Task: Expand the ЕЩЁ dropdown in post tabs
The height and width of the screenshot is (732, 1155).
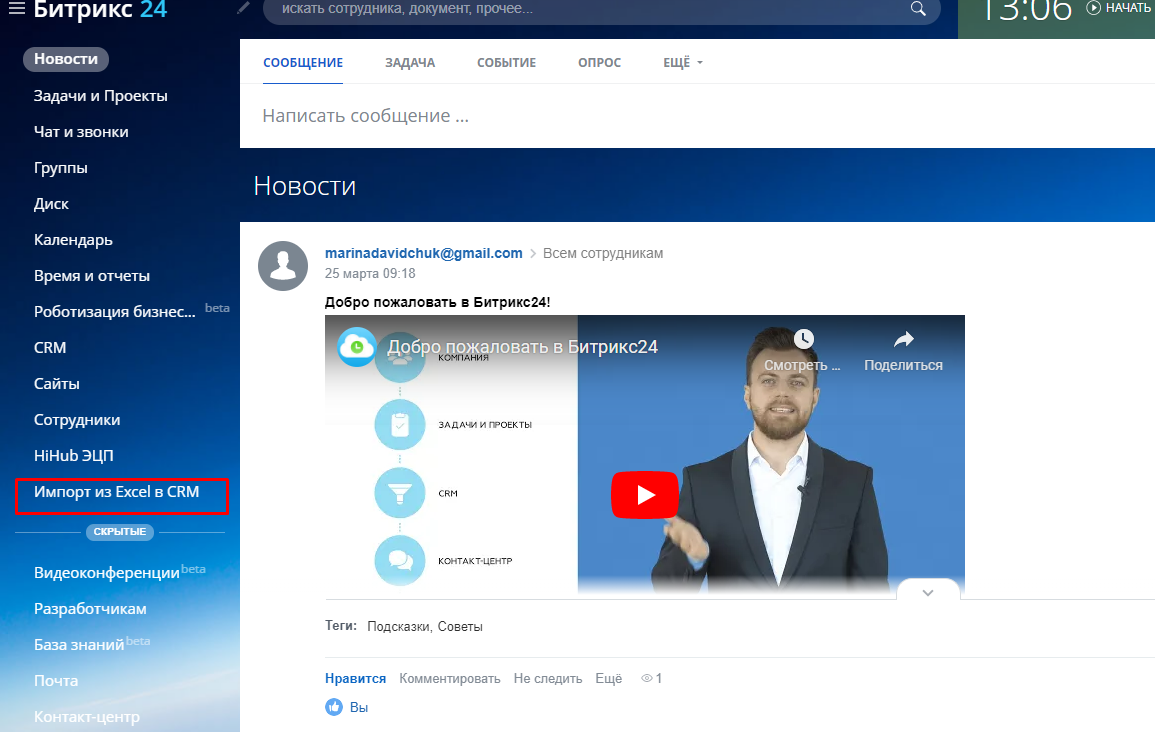Action: coord(683,62)
